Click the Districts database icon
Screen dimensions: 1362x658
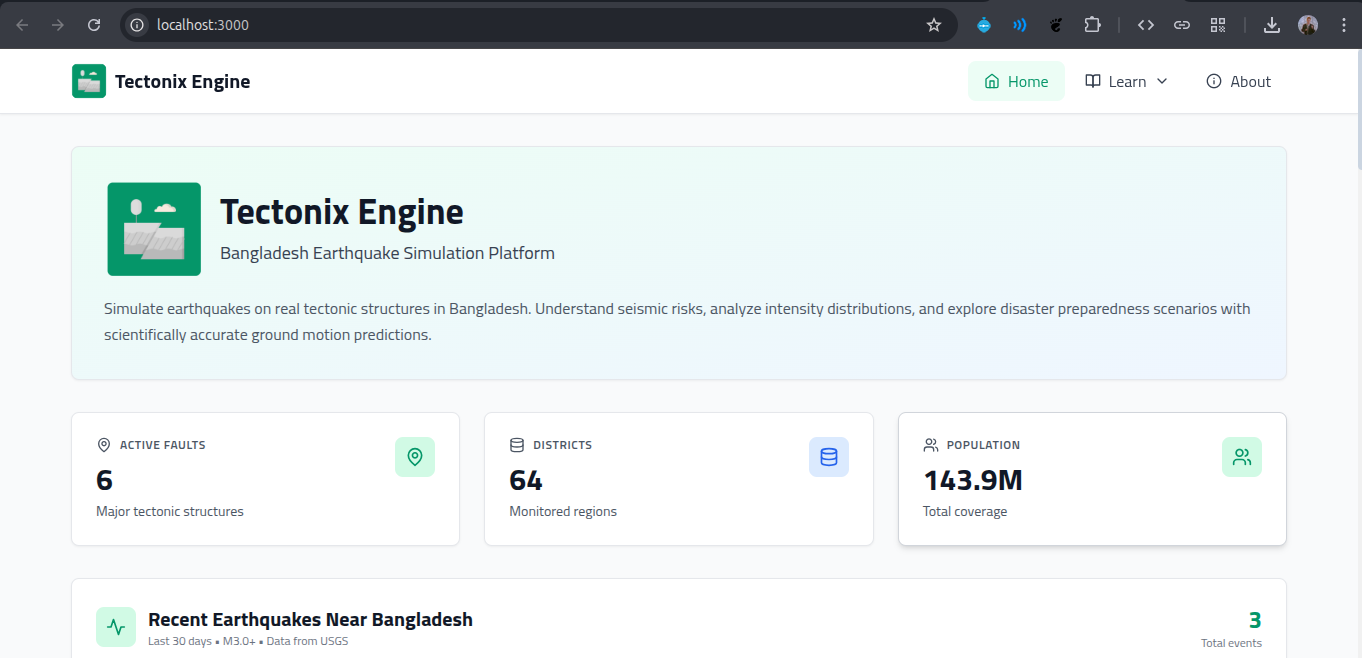click(x=828, y=457)
